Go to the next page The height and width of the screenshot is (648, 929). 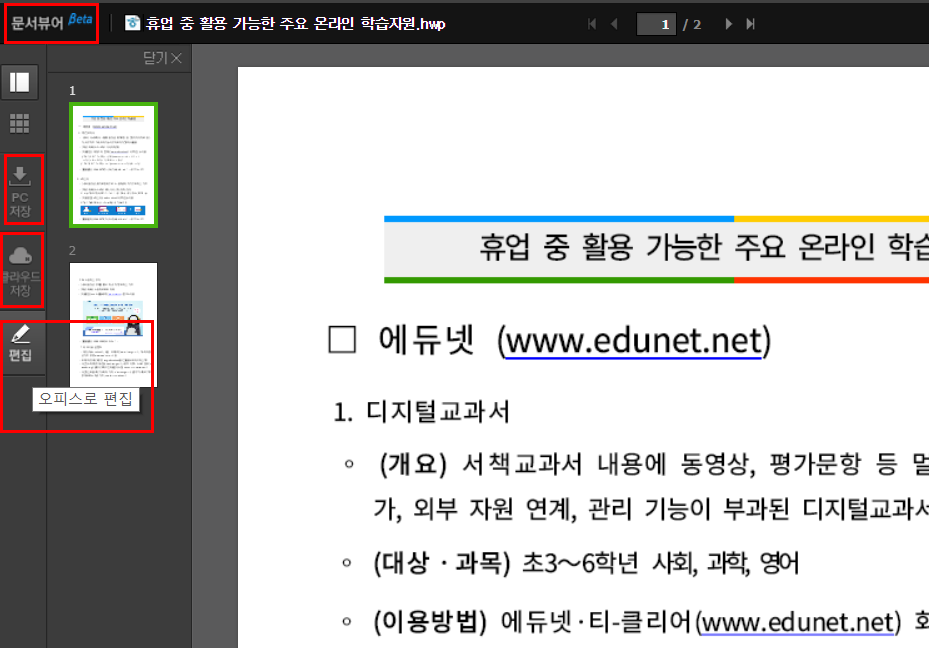tap(728, 24)
